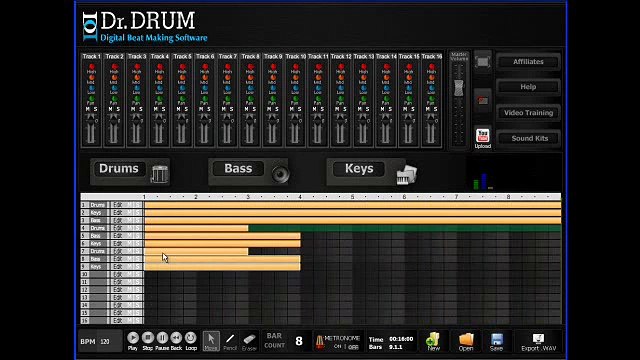Solo sequencer row 2 Keys

(137, 213)
